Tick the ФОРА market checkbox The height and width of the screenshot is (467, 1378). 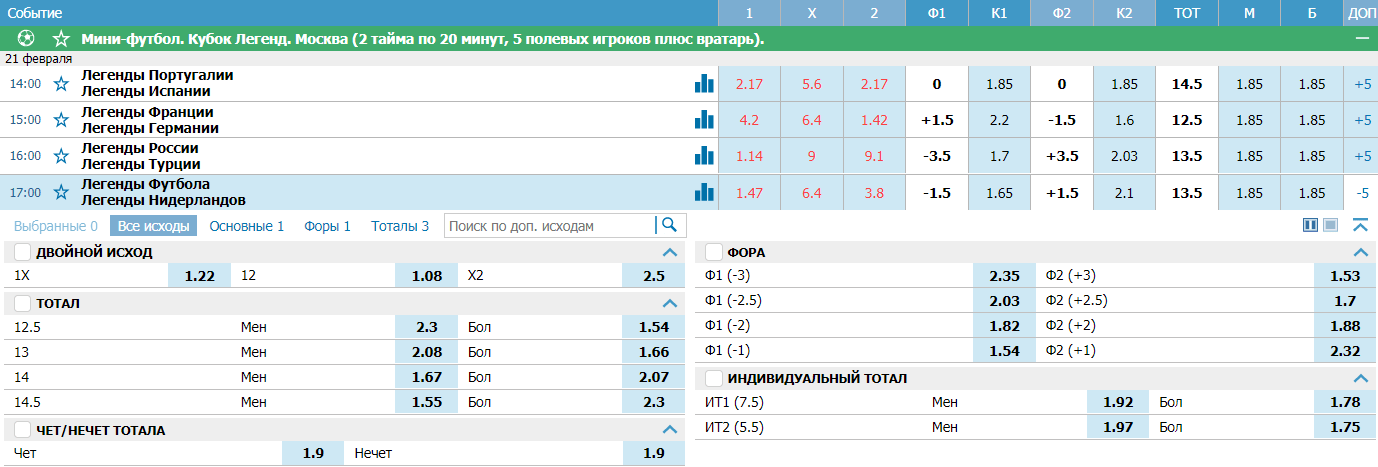tap(714, 252)
